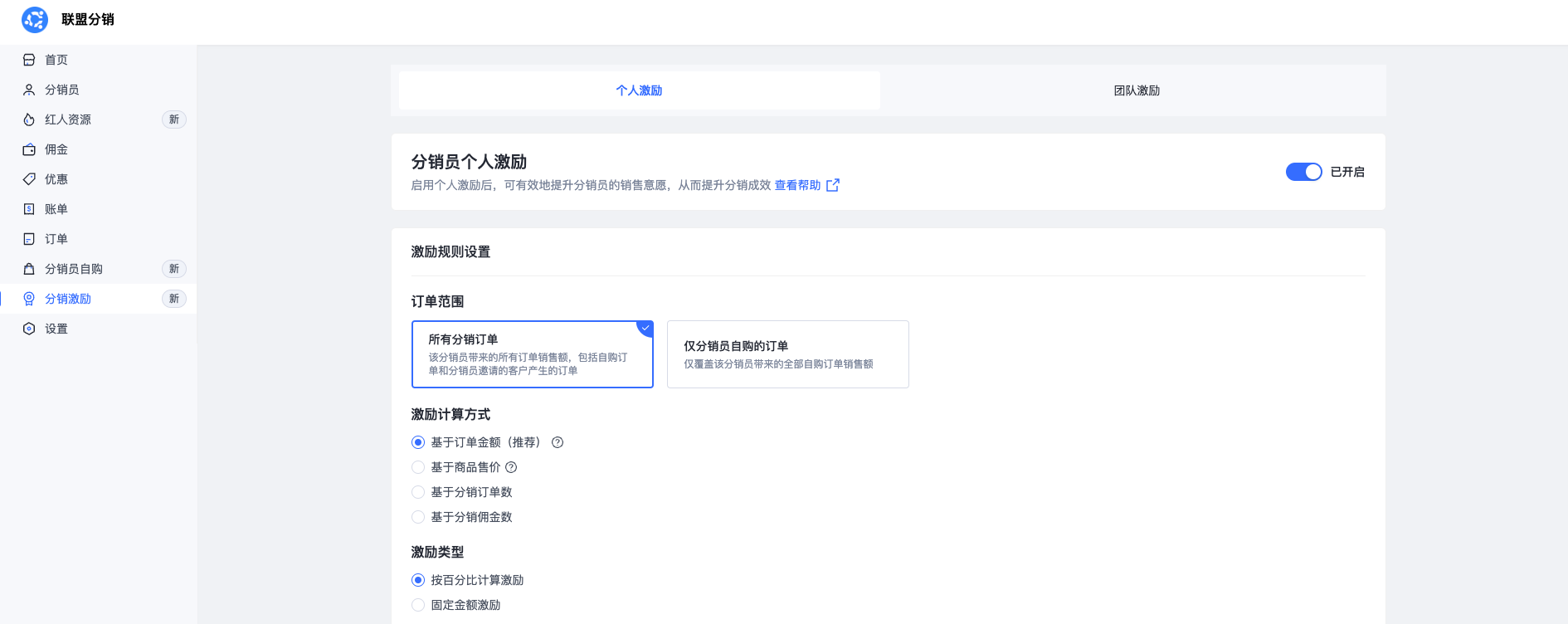Select 基于商品售价 radio option
Viewport: 1568px width, 624px height.
tap(418, 467)
